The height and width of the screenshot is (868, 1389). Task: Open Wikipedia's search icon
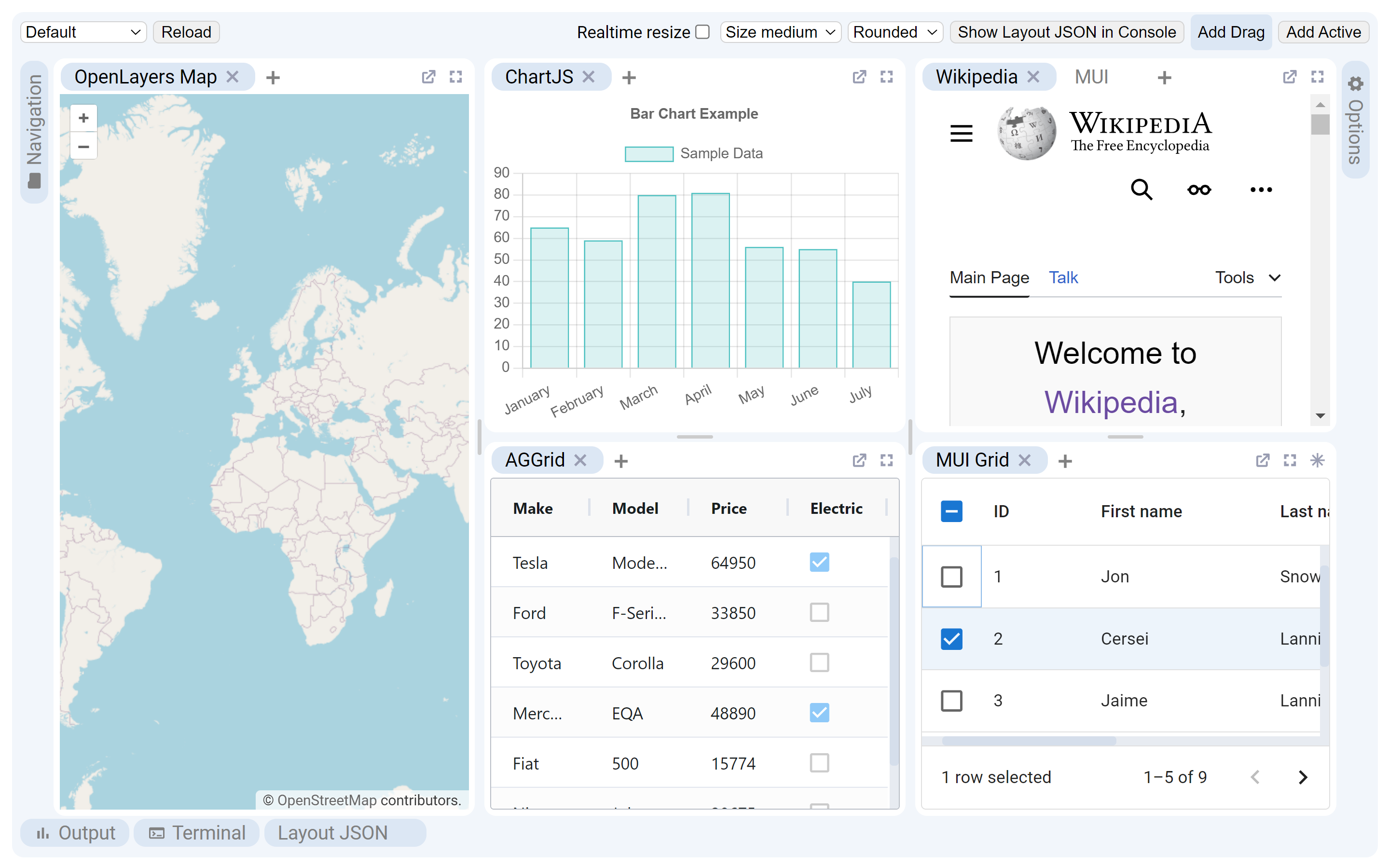[1141, 190]
